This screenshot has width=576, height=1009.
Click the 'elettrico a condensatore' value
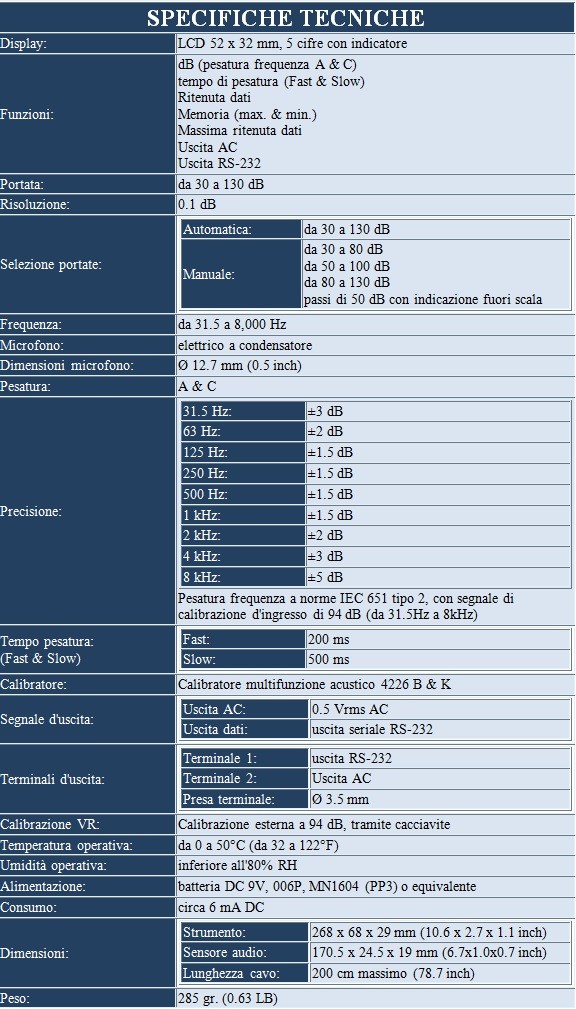point(245,345)
